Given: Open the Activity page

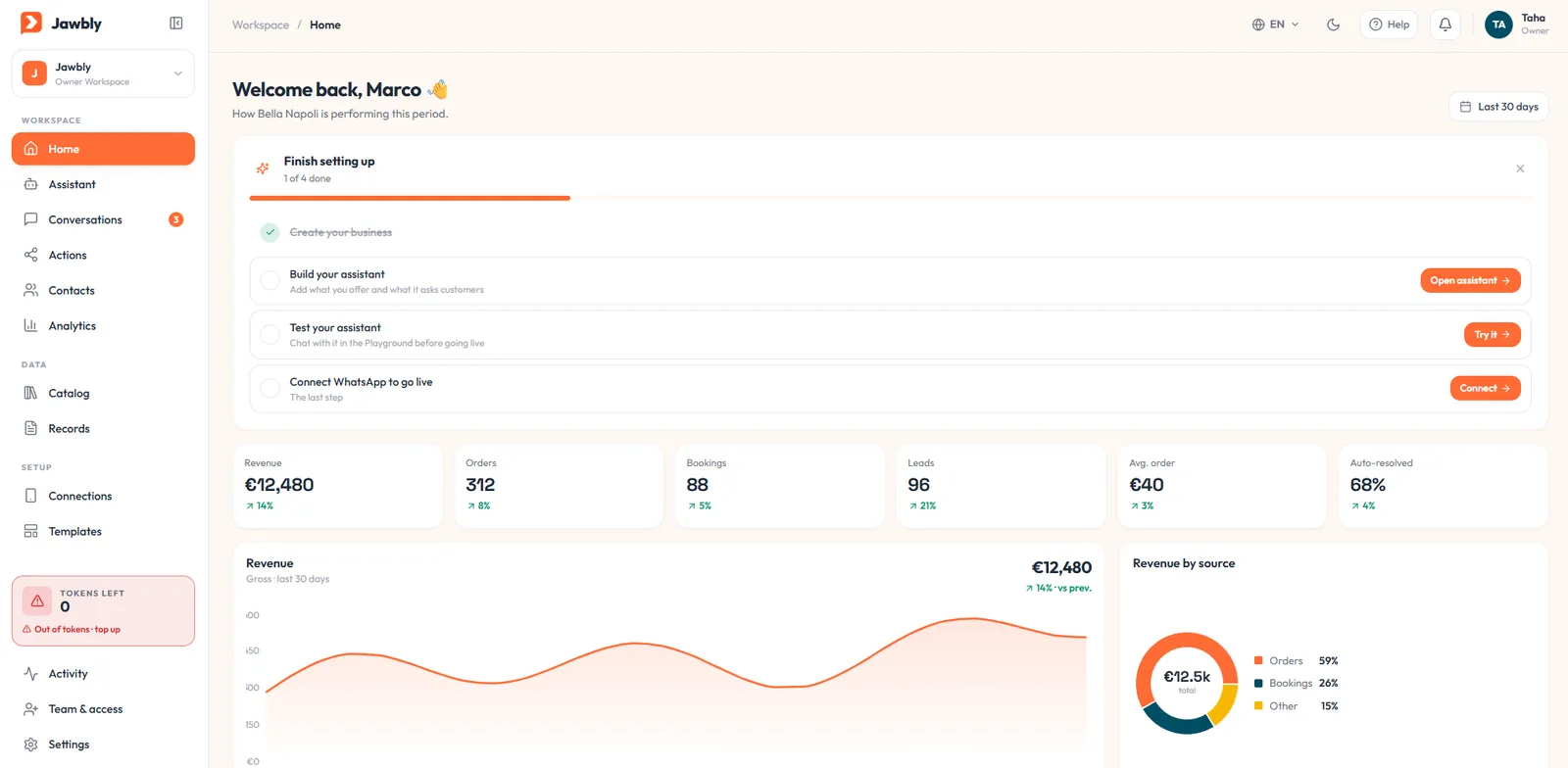Looking at the screenshot, I should click(x=103, y=674).
